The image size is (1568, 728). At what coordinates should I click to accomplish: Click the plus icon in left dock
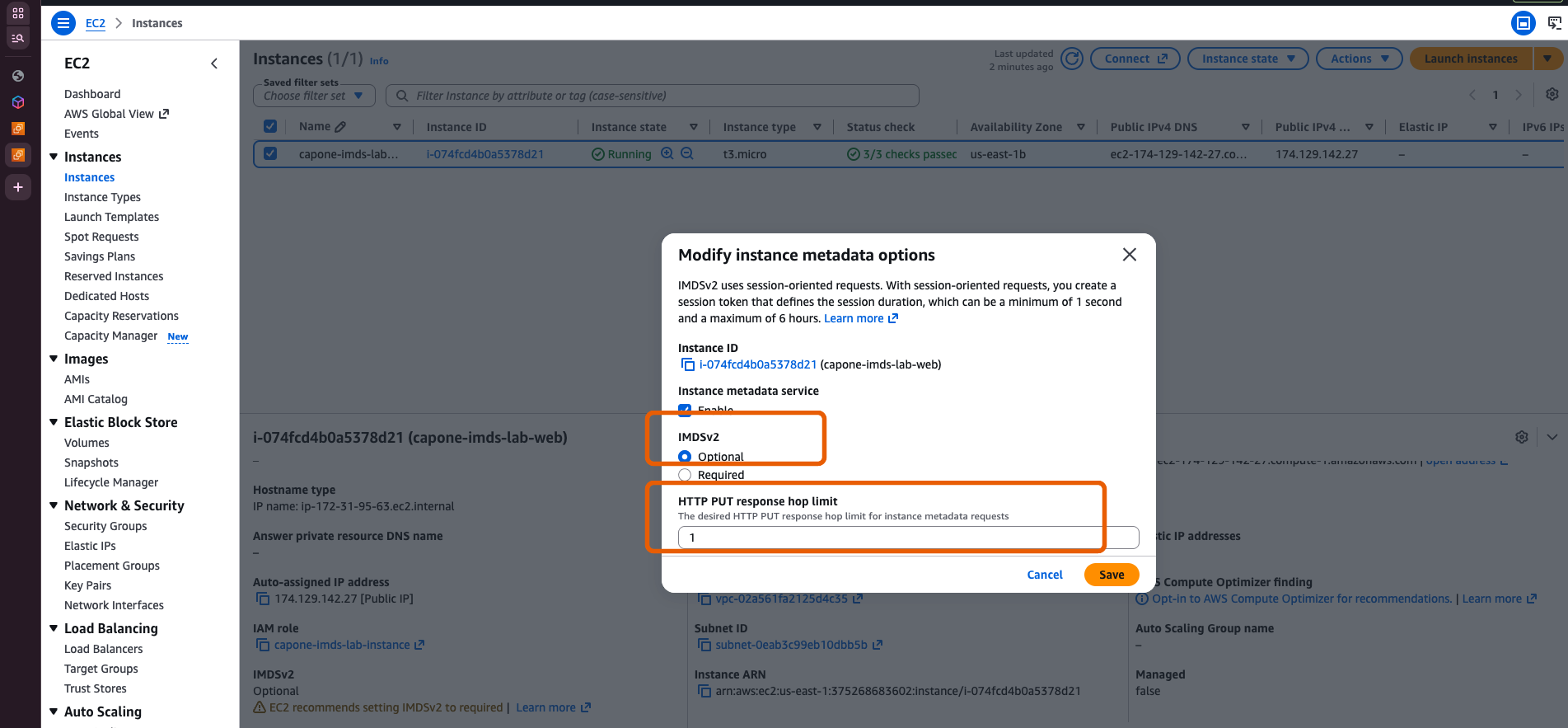18,187
